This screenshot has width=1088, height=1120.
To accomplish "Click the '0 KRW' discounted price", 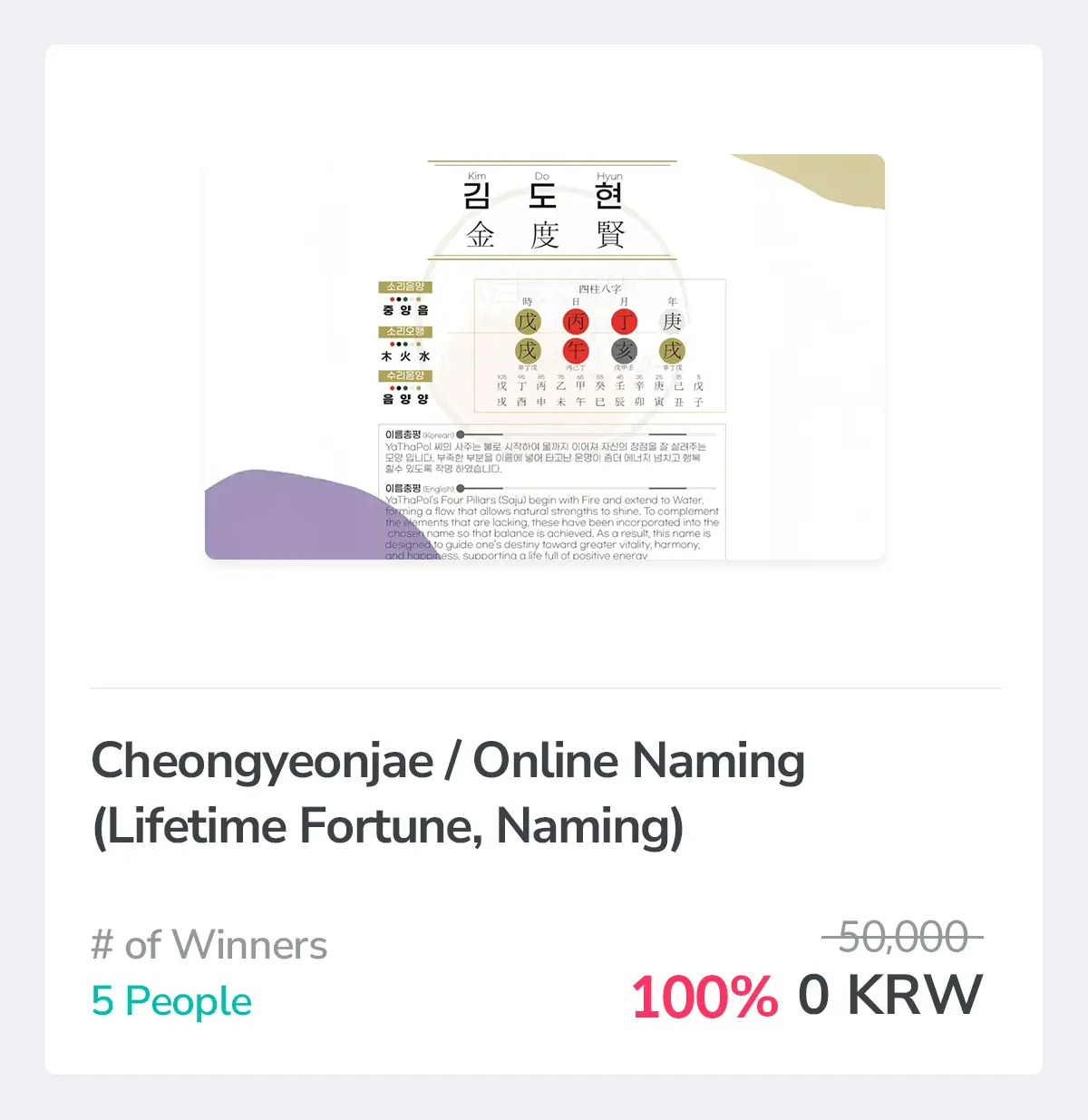I will 889,995.
